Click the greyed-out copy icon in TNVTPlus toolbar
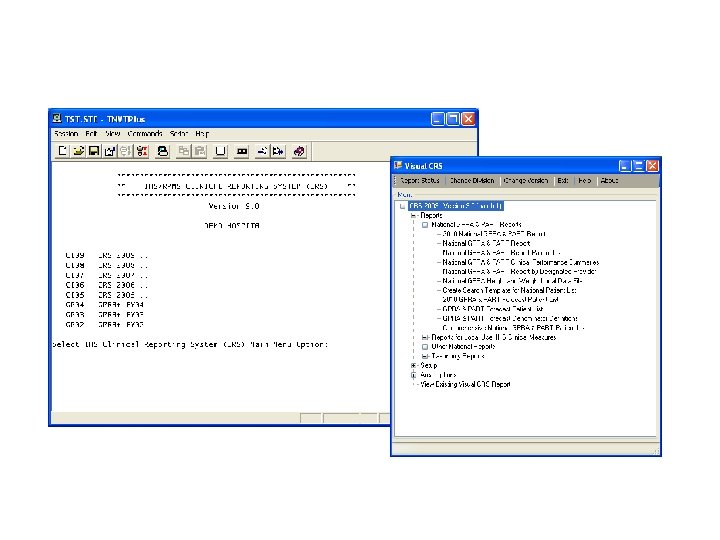The height and width of the screenshot is (540, 720). (x=184, y=151)
